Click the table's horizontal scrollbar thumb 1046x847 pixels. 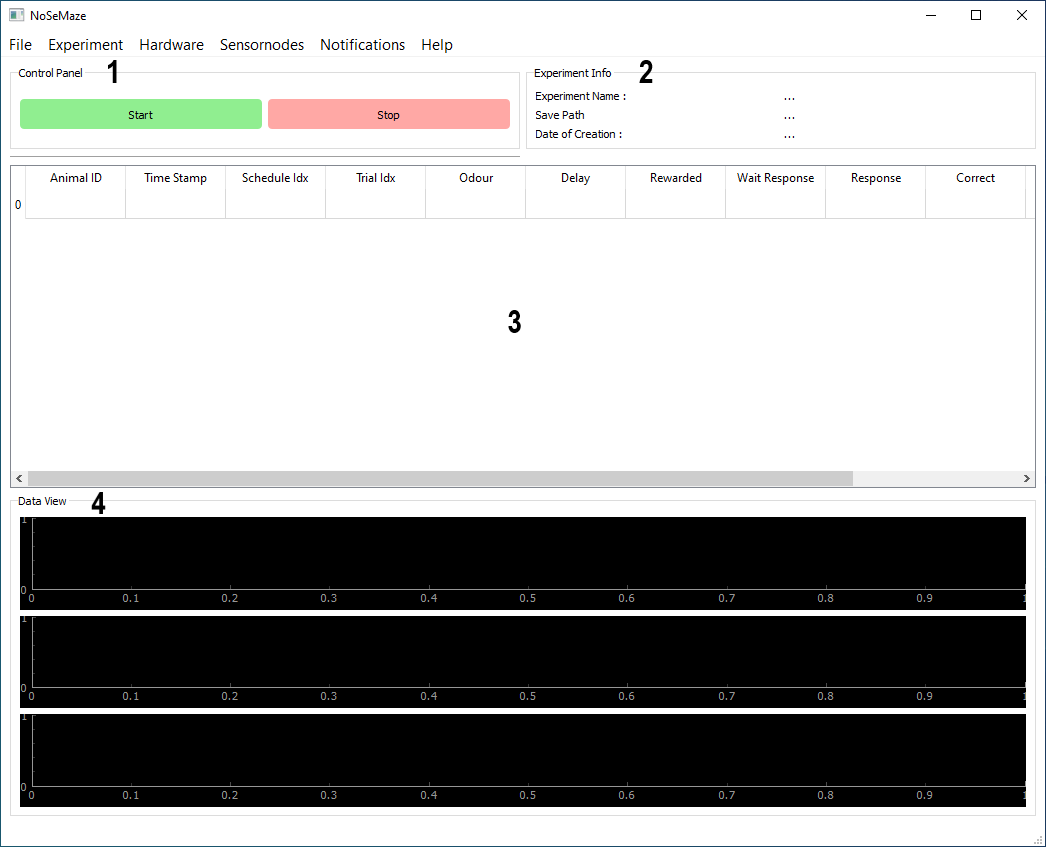coord(440,478)
